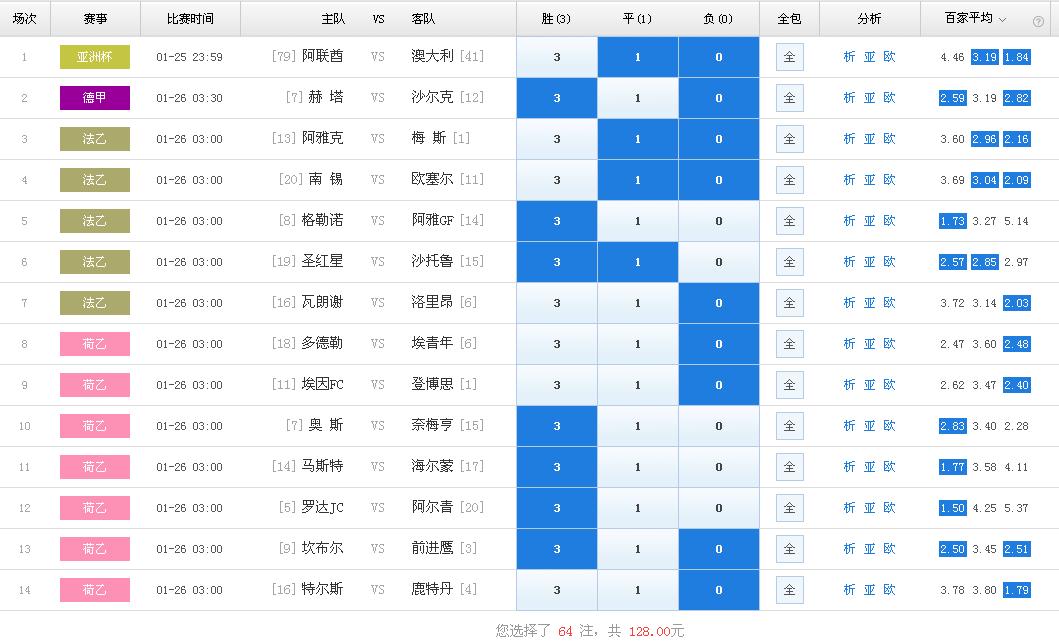
Task: Click away team 鹿特丹
Action: coord(432,589)
